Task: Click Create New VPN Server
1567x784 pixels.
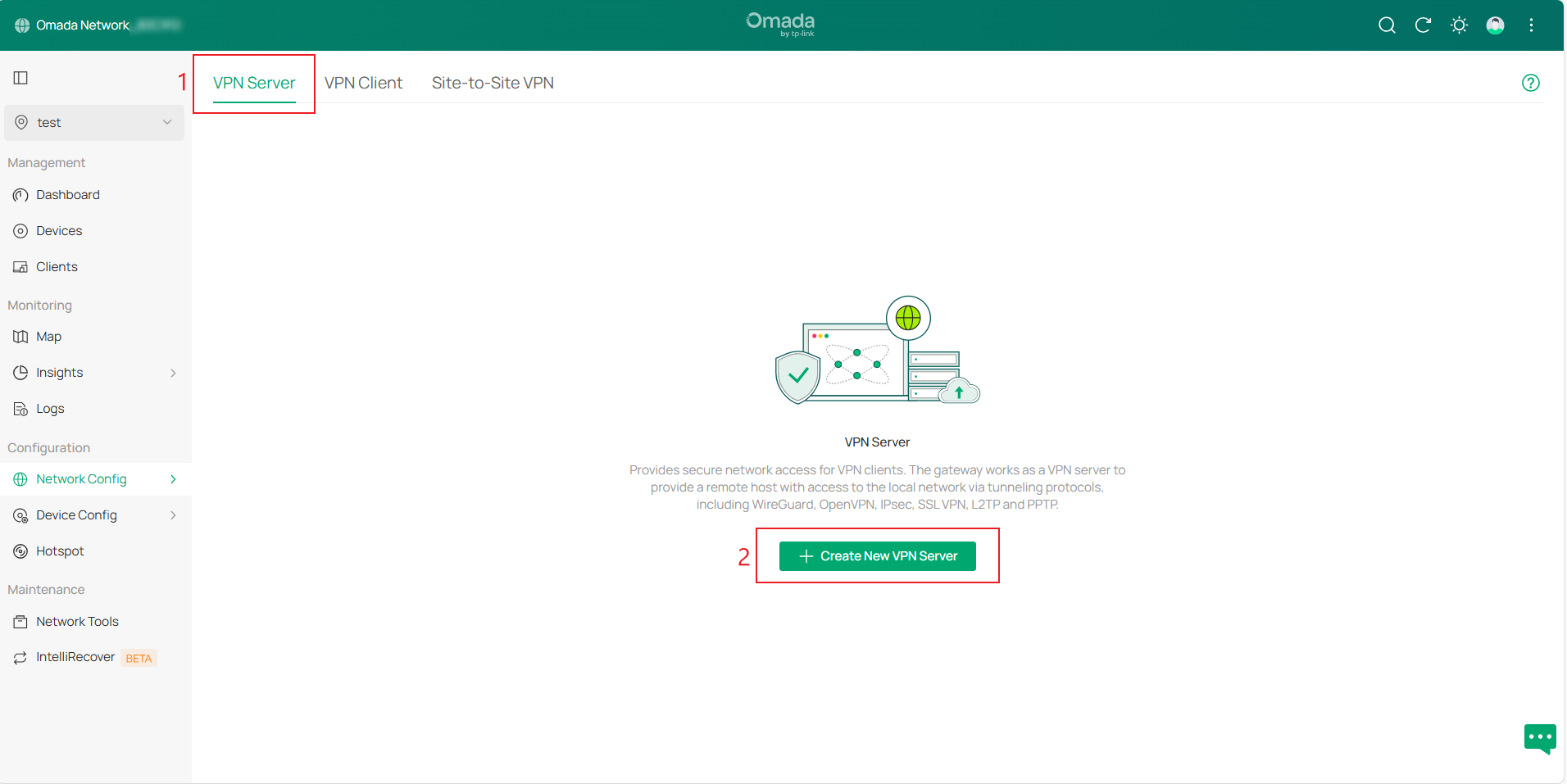Action: (x=877, y=555)
